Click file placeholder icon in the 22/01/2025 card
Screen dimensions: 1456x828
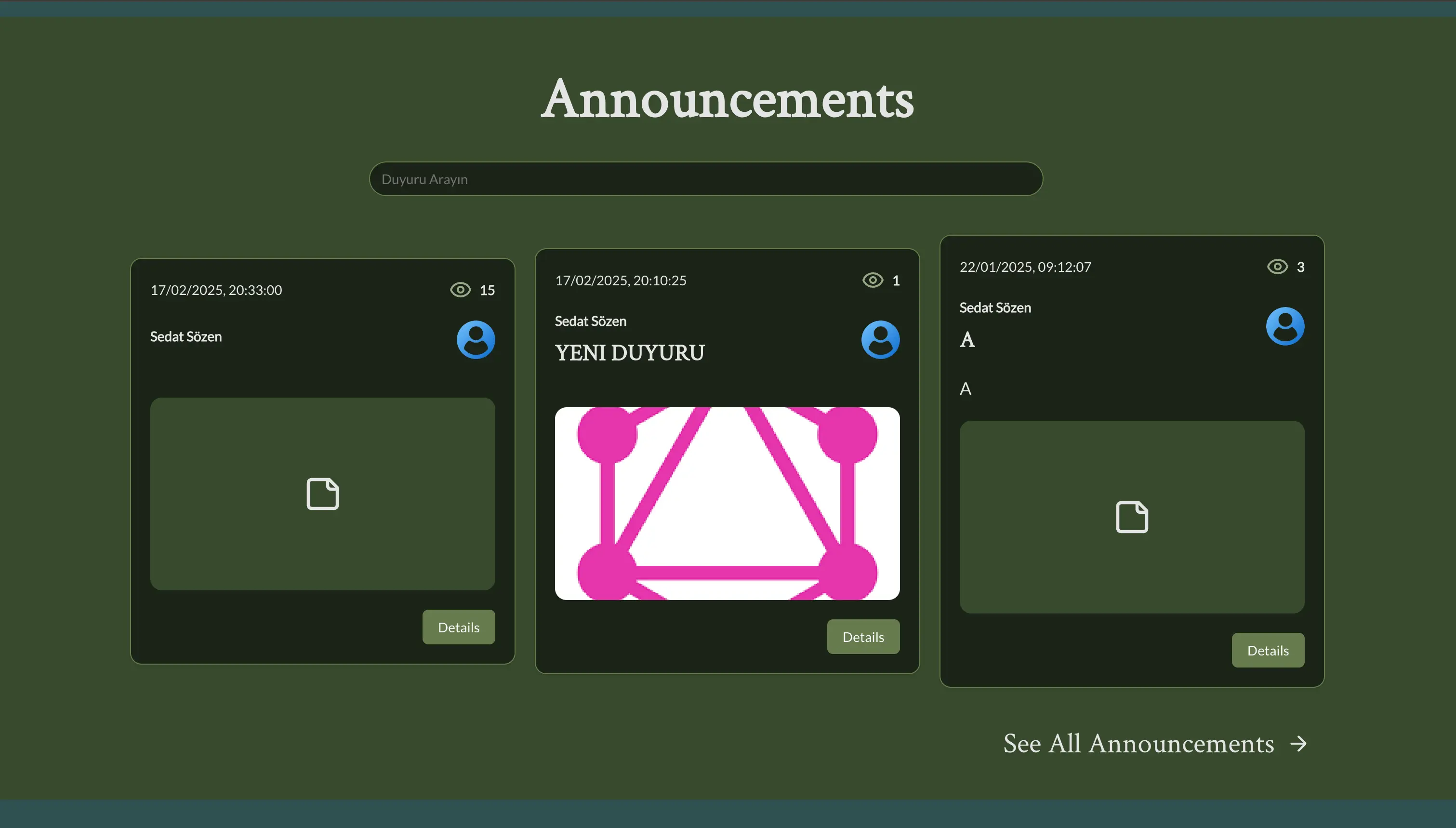point(1132,517)
